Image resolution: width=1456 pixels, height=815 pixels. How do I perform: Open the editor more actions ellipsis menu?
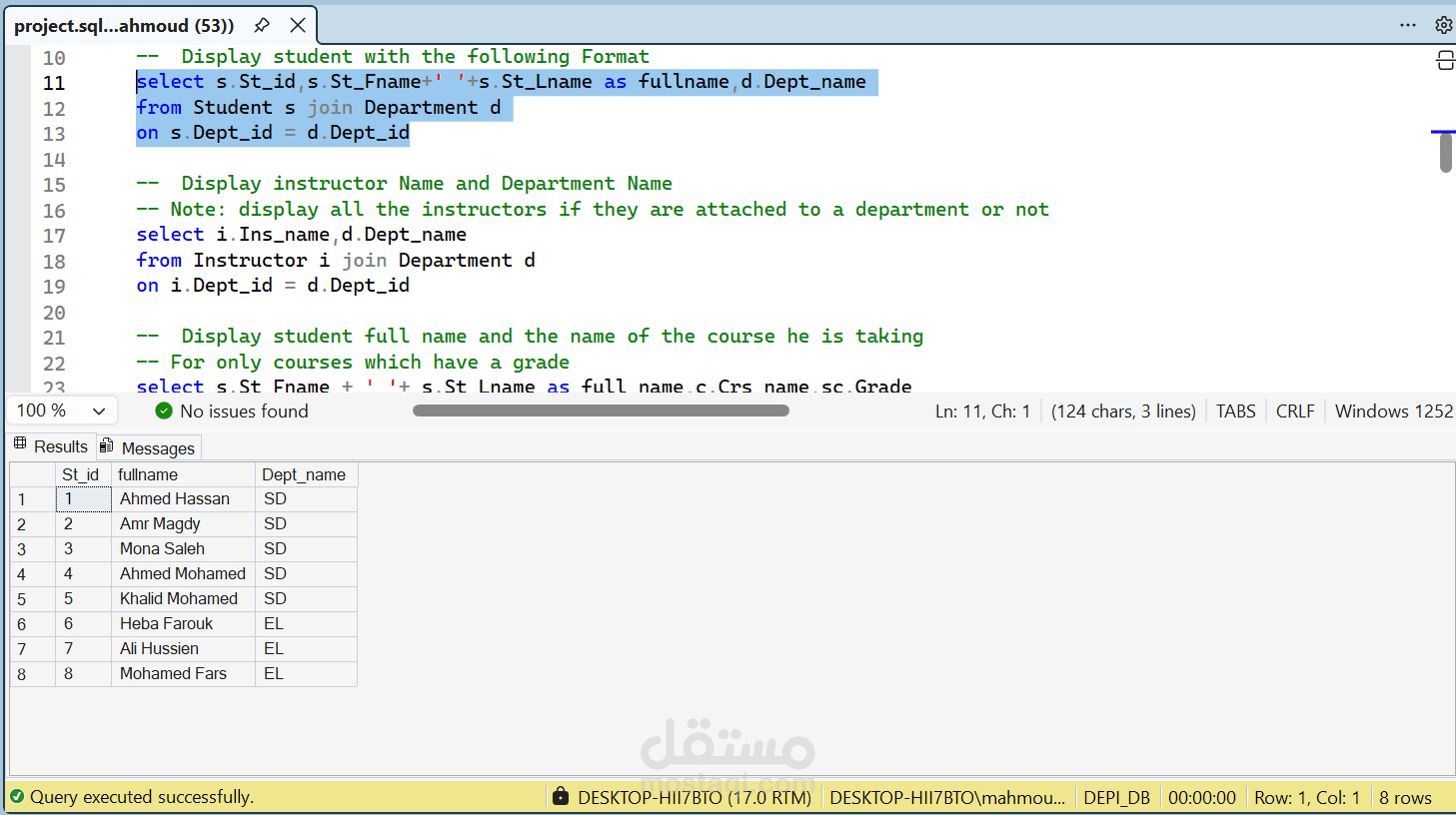(1408, 25)
